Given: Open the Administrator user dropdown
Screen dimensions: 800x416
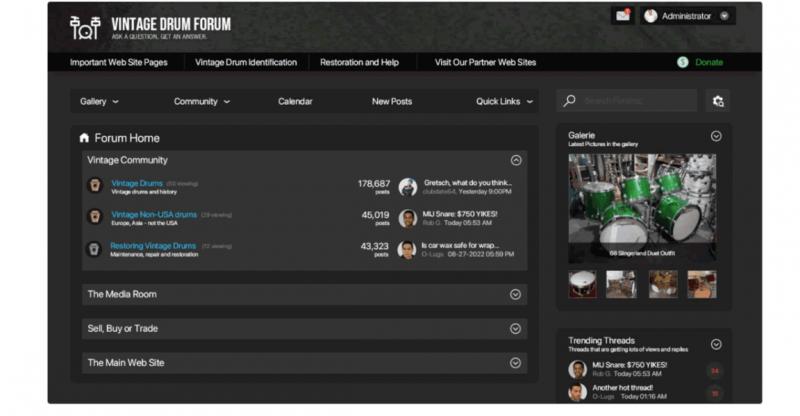Looking at the screenshot, I should tap(688, 16).
